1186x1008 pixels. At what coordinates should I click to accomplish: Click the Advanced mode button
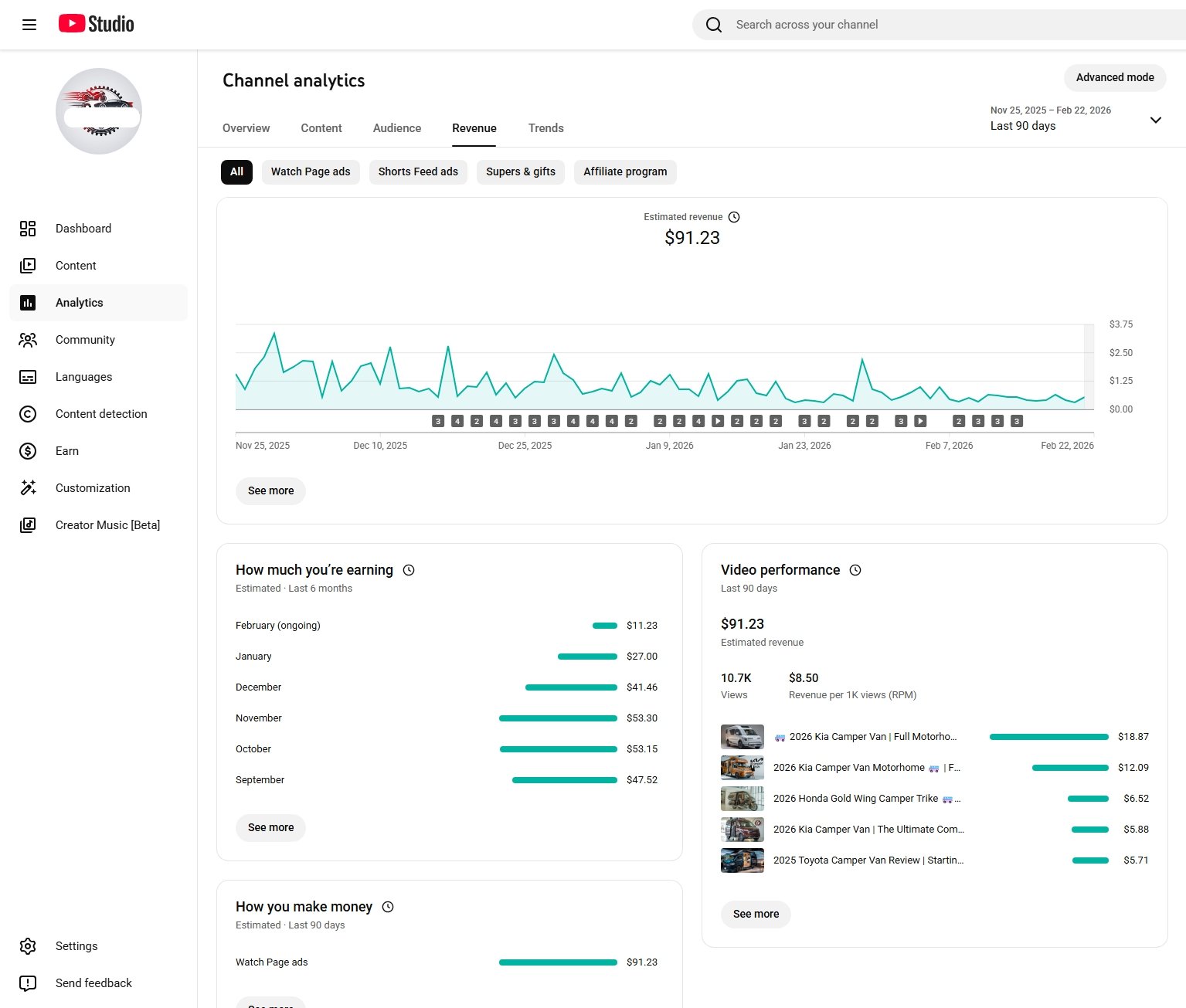tap(1115, 77)
